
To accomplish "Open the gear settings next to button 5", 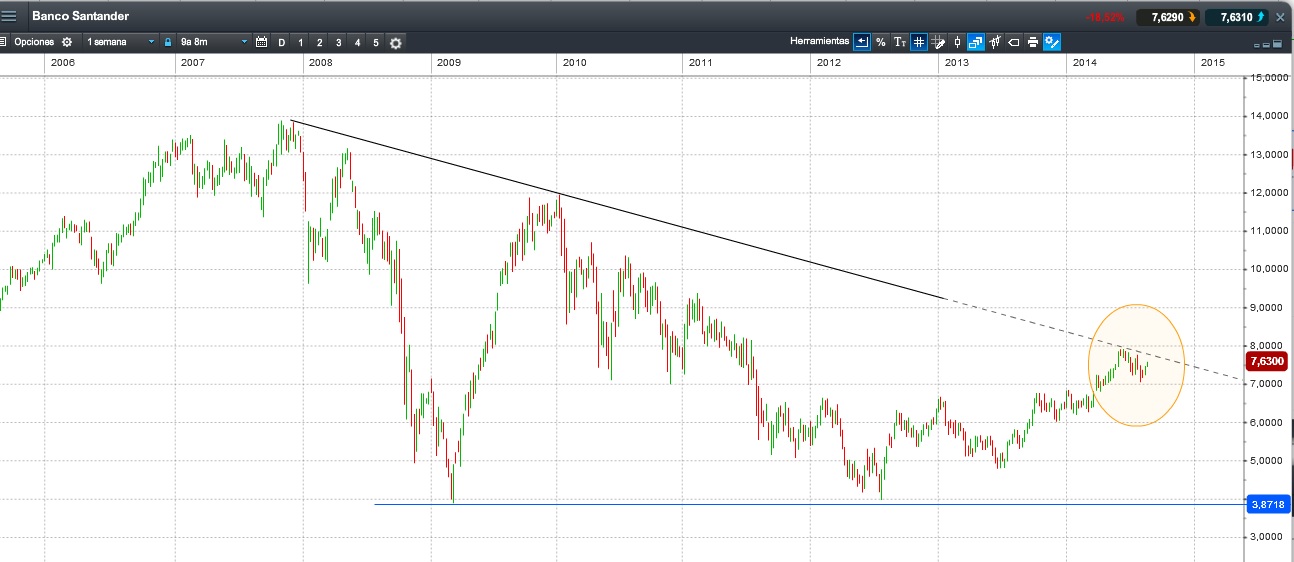I will (396, 43).
